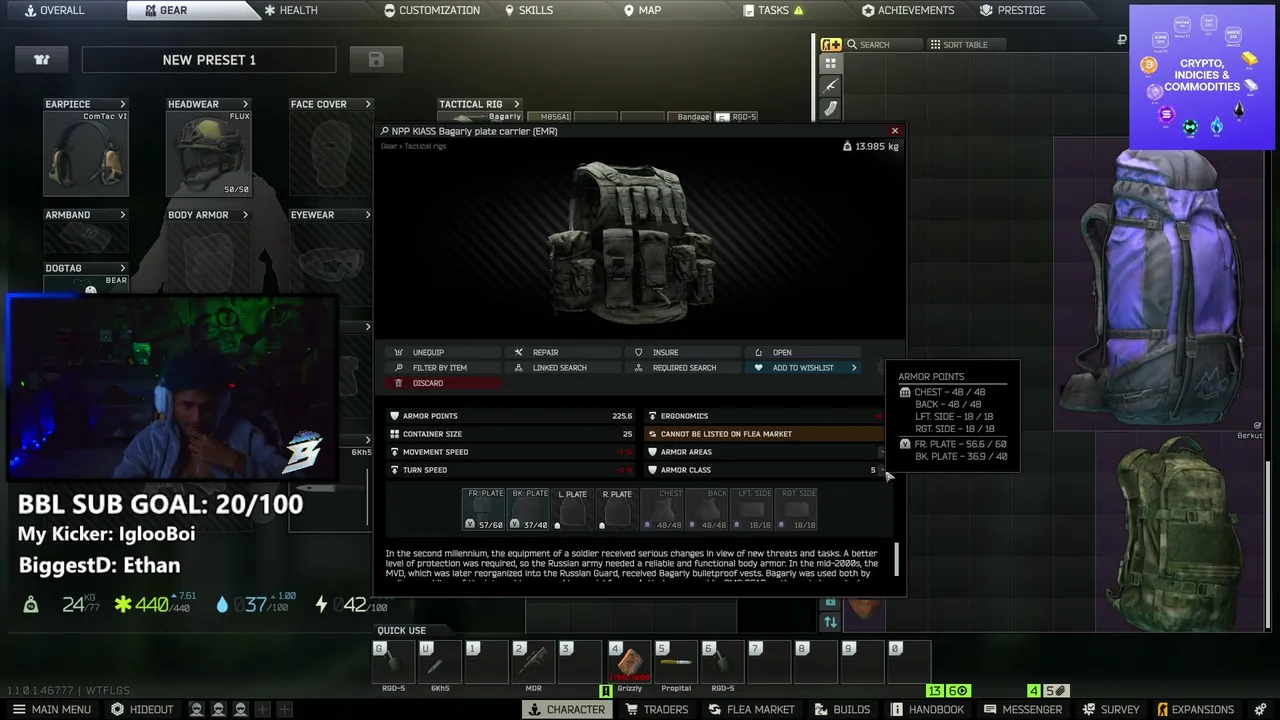The height and width of the screenshot is (720, 1280).
Task: Expand the Earpiece slot arrow
Action: coord(123,104)
